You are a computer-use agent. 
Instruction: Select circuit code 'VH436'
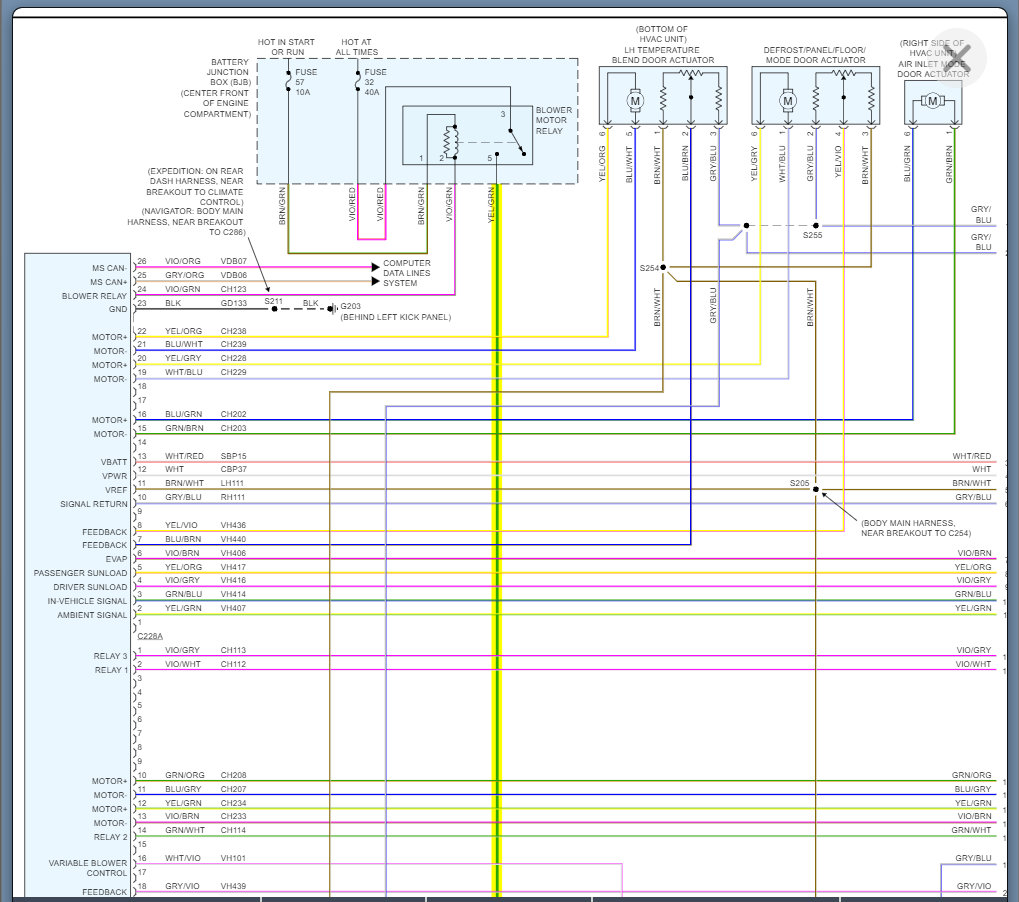233,525
